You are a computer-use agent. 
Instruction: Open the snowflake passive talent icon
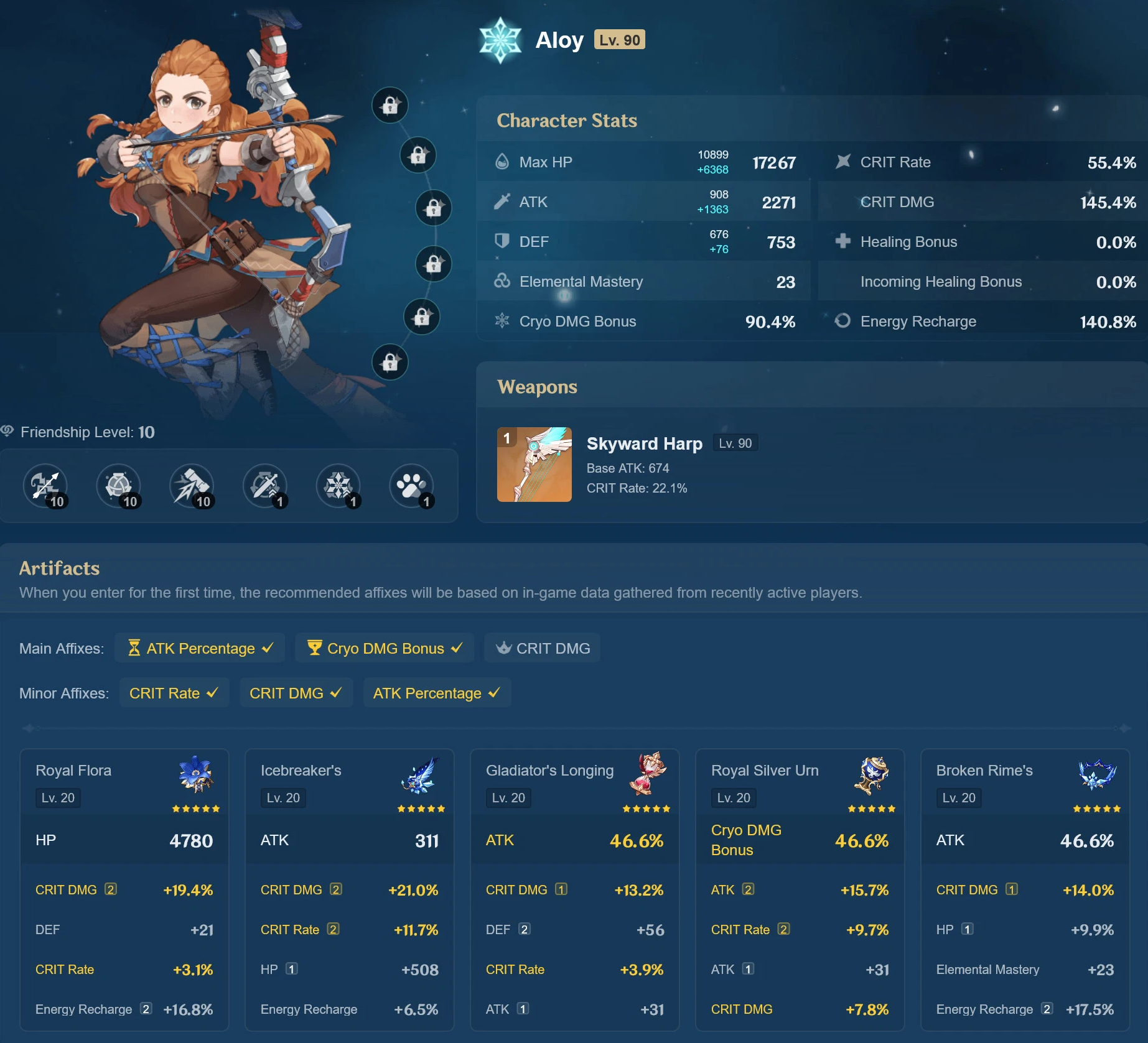(339, 486)
